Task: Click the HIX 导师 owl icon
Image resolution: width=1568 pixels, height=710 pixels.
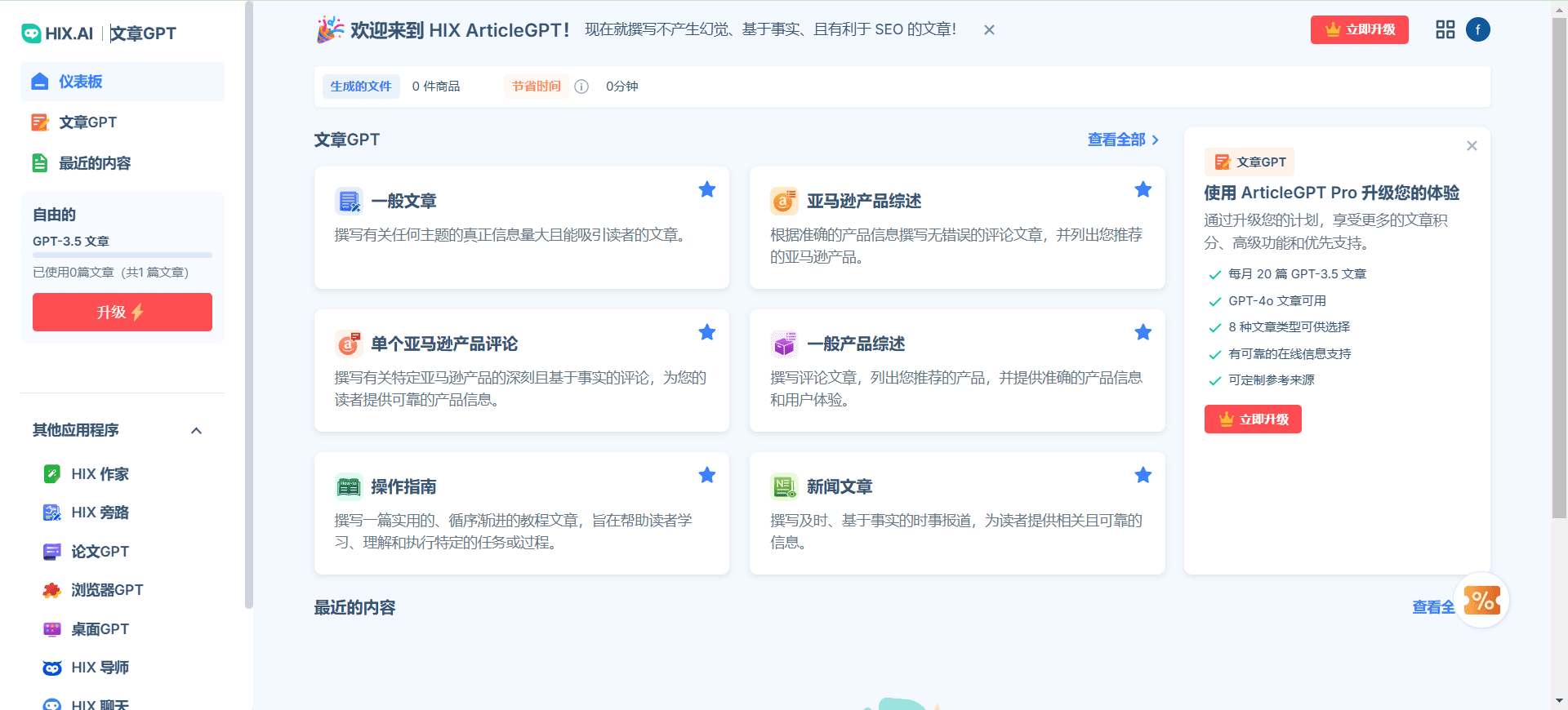Action: click(x=51, y=668)
